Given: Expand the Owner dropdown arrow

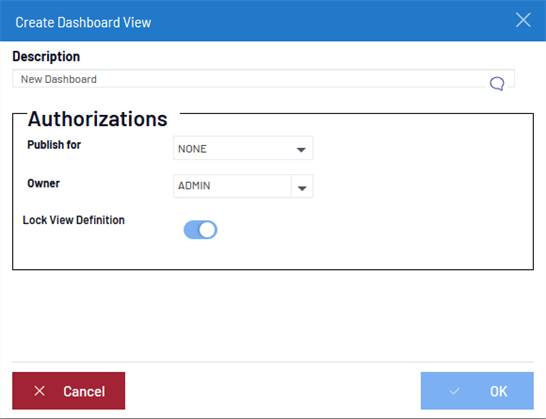Looking at the screenshot, I should click(x=302, y=186).
